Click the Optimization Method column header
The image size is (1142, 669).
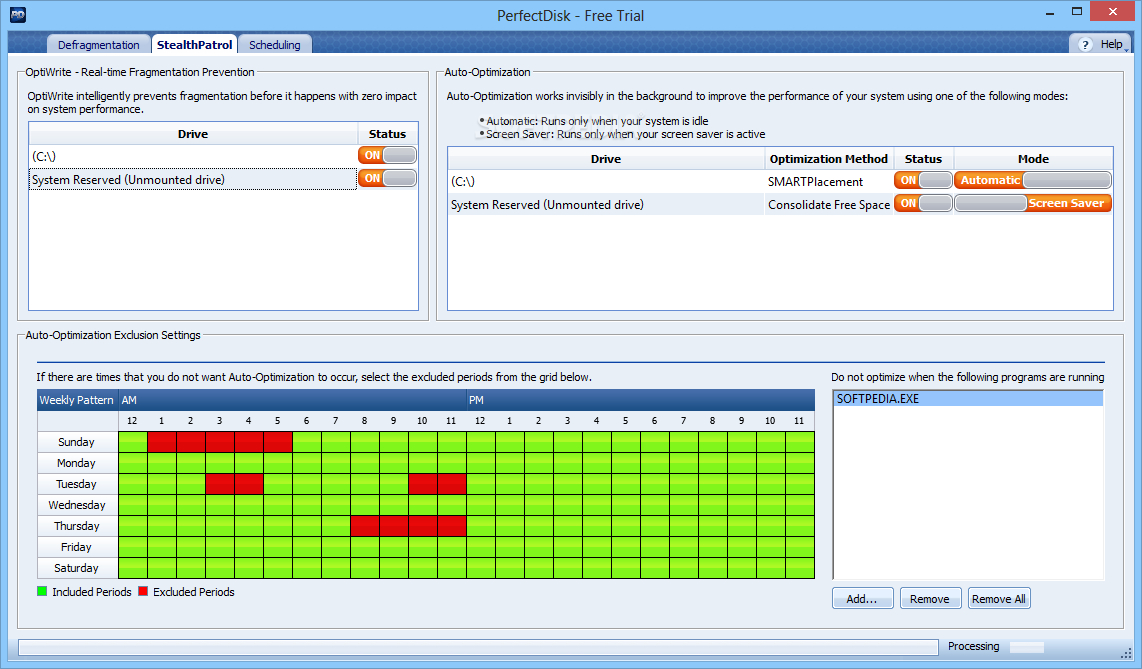[829, 159]
